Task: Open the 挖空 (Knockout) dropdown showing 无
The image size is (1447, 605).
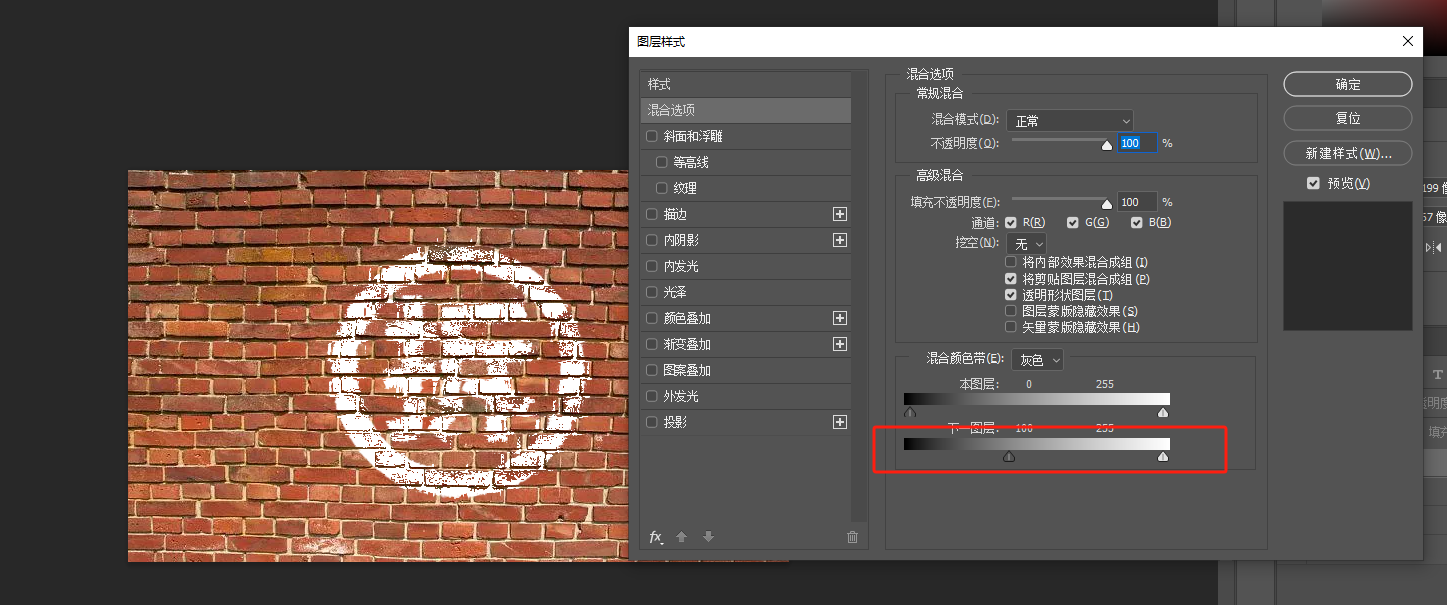Action: [1026, 243]
